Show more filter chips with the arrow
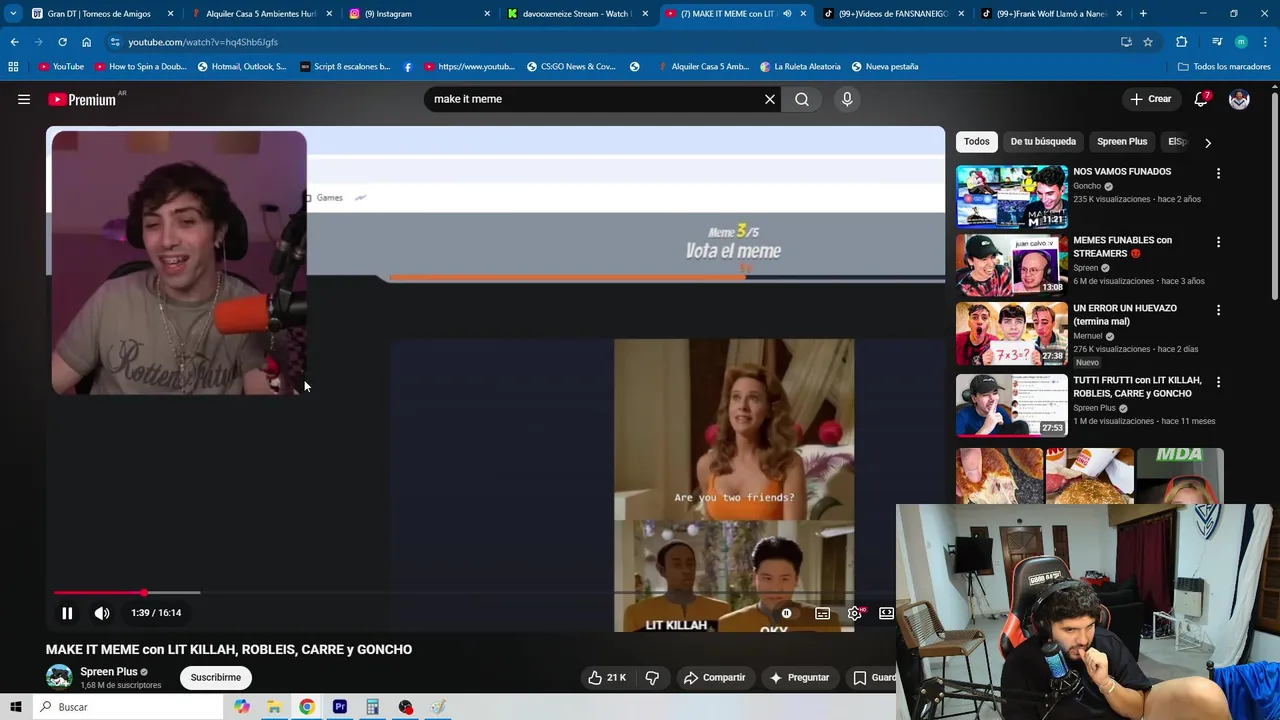This screenshot has height=720, width=1280. pyautogui.click(x=1208, y=143)
